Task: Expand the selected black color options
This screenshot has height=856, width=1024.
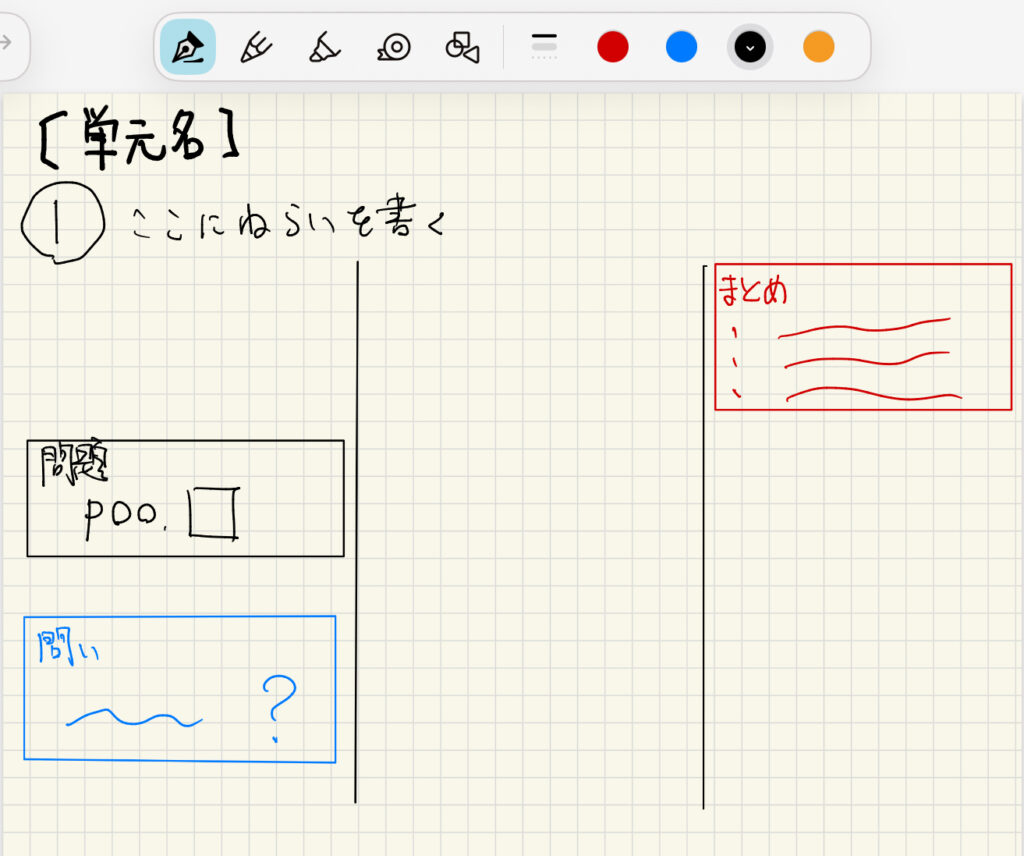Action: (x=750, y=47)
